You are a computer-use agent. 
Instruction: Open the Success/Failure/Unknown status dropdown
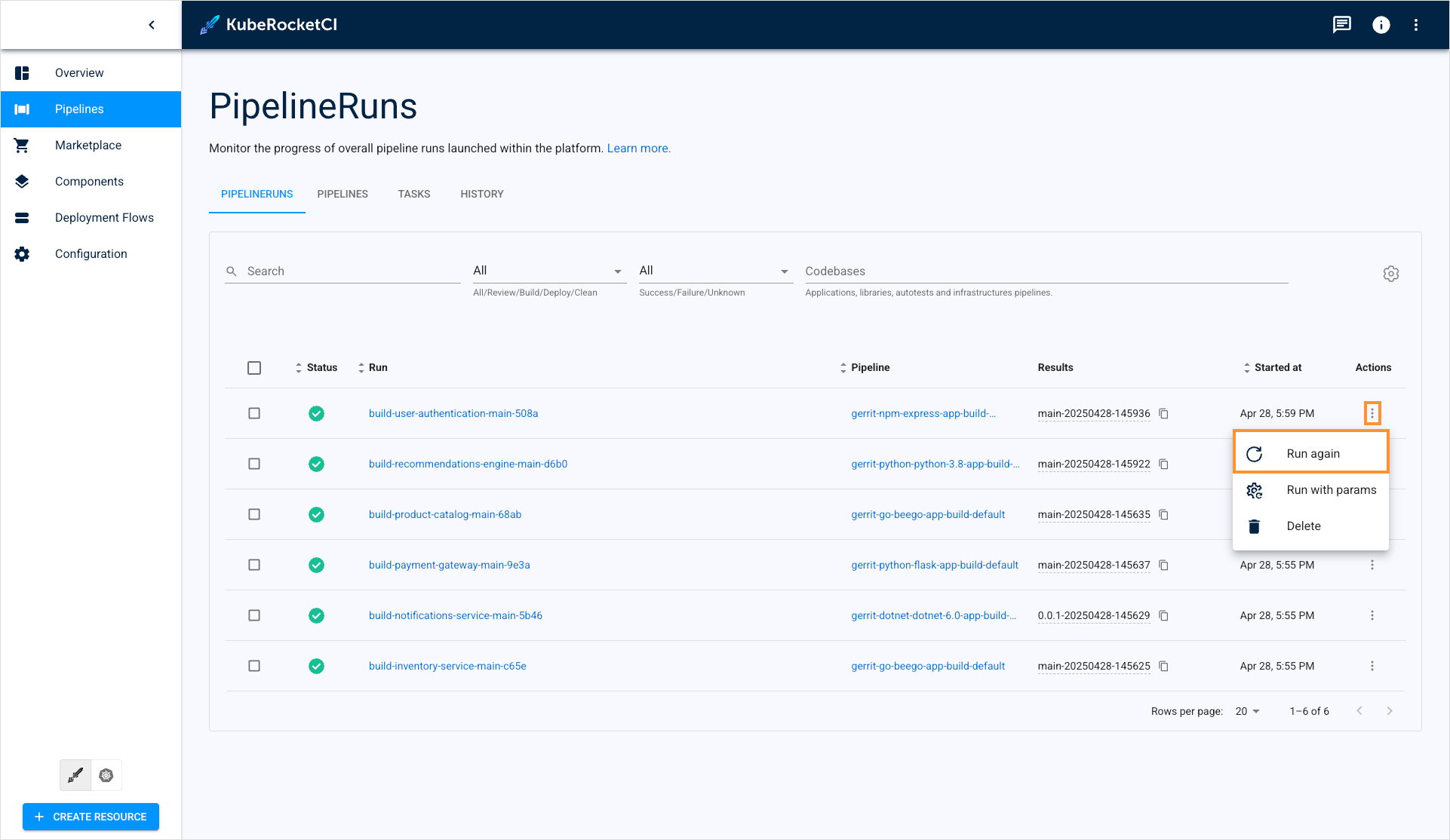coord(715,270)
